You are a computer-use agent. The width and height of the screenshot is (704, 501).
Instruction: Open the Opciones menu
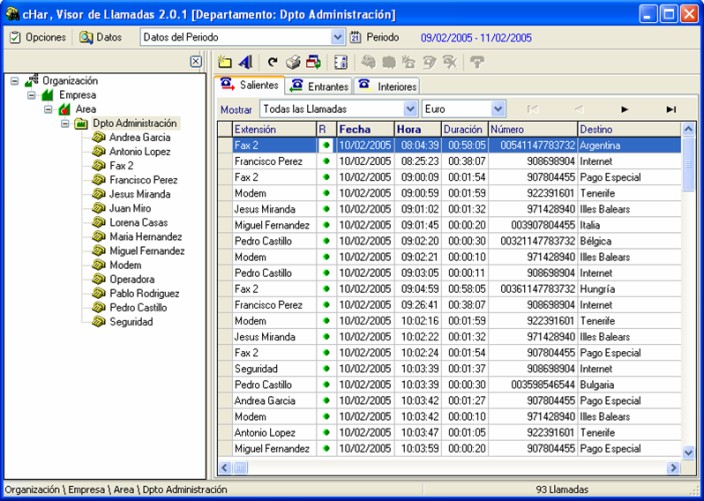(x=38, y=37)
